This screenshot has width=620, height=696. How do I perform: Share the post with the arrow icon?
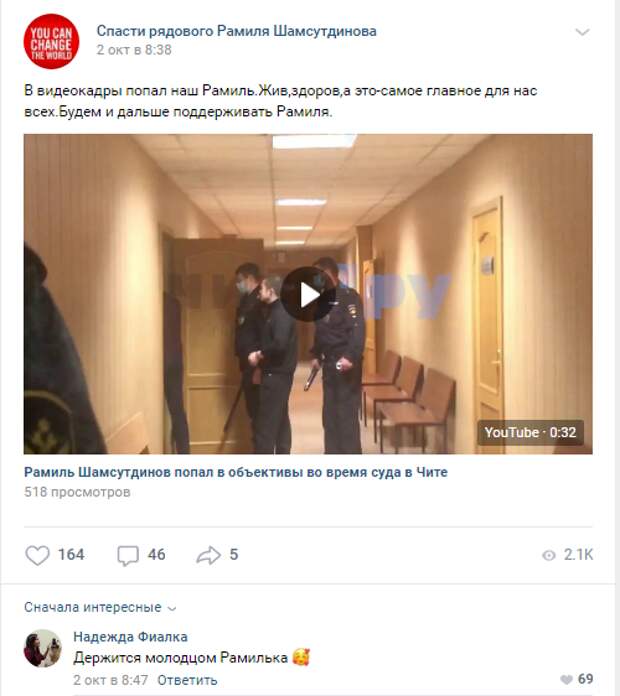[x=208, y=555]
